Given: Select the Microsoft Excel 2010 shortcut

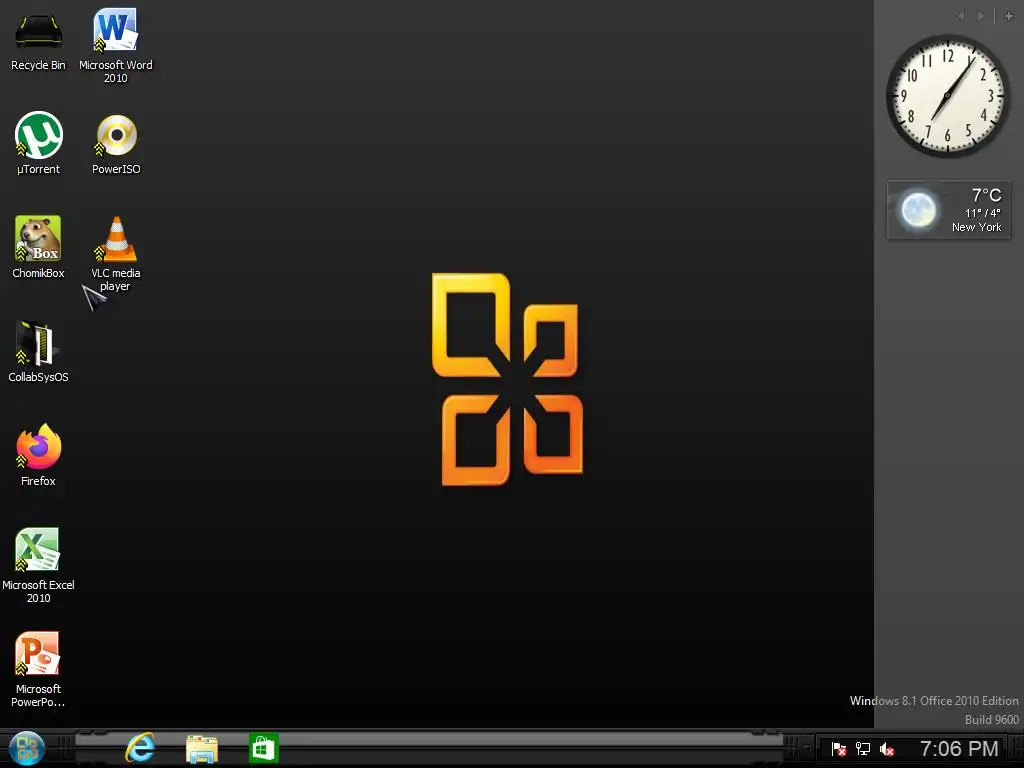Looking at the screenshot, I should [x=39, y=565].
